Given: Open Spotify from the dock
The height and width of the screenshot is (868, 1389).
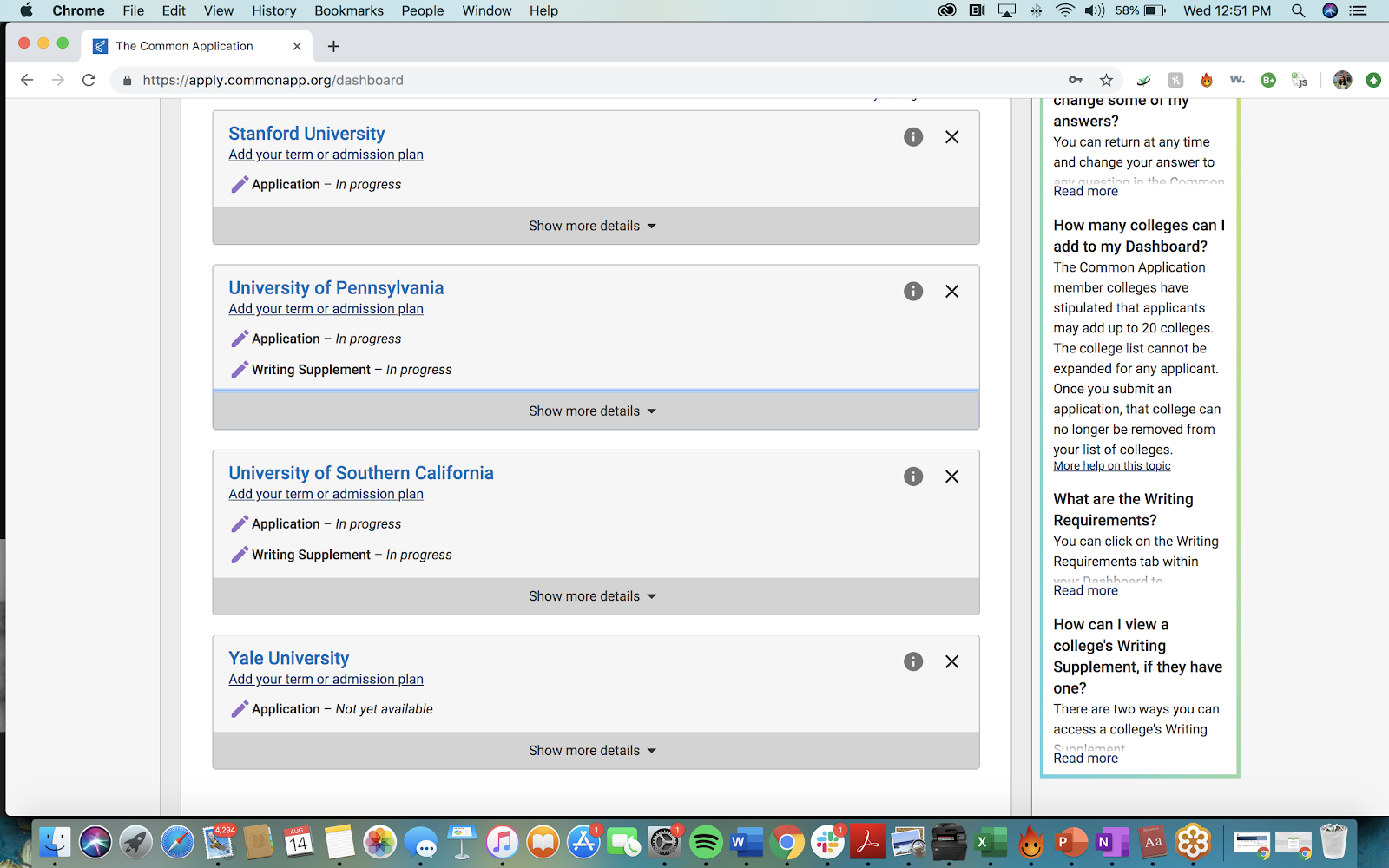Looking at the screenshot, I should pos(706,842).
